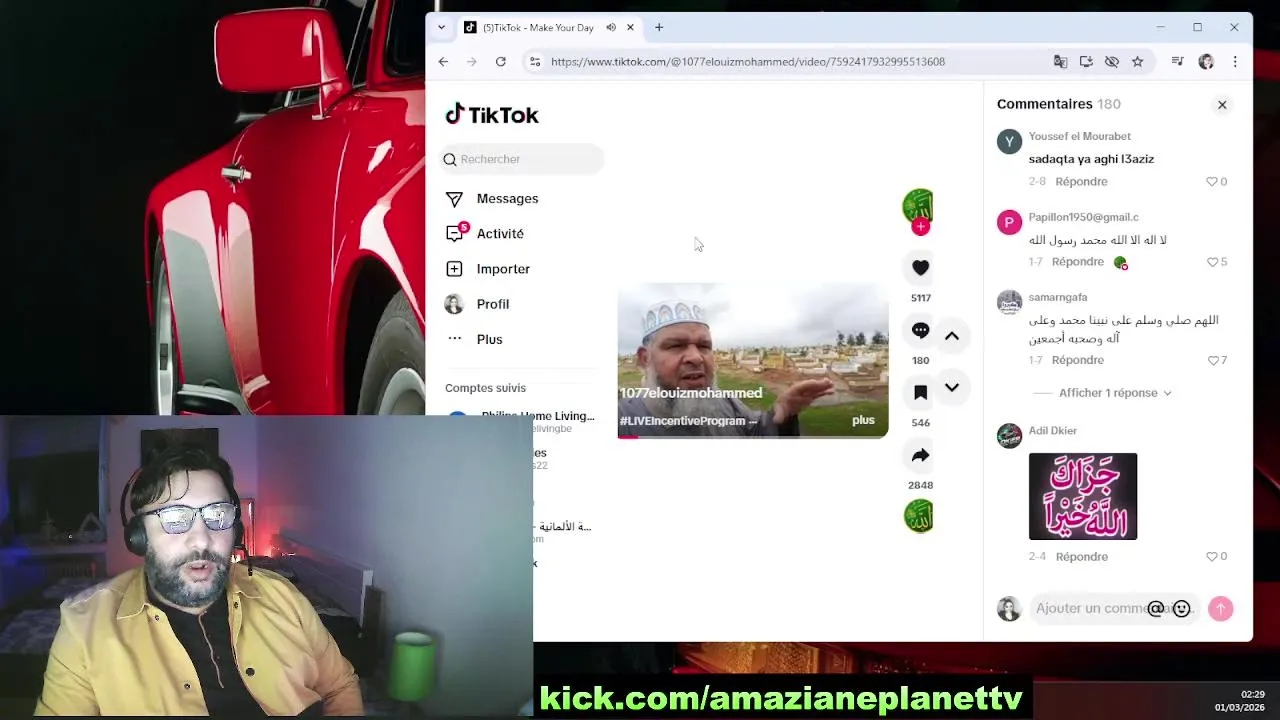Image resolution: width=1280 pixels, height=720 pixels.
Task: Open the TikTok logo home link
Action: tap(492, 115)
